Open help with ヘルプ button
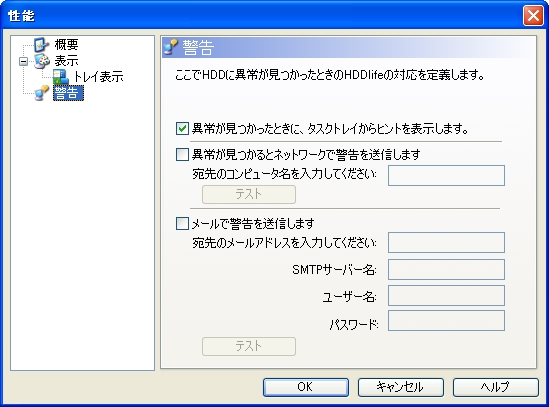Screen dimensions: 549x407 pos(495,387)
